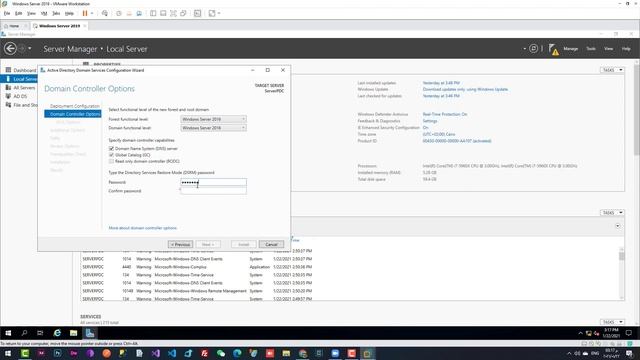The image size is (640, 360).
Task: Open VMware console view icon
Action: tap(198, 13)
